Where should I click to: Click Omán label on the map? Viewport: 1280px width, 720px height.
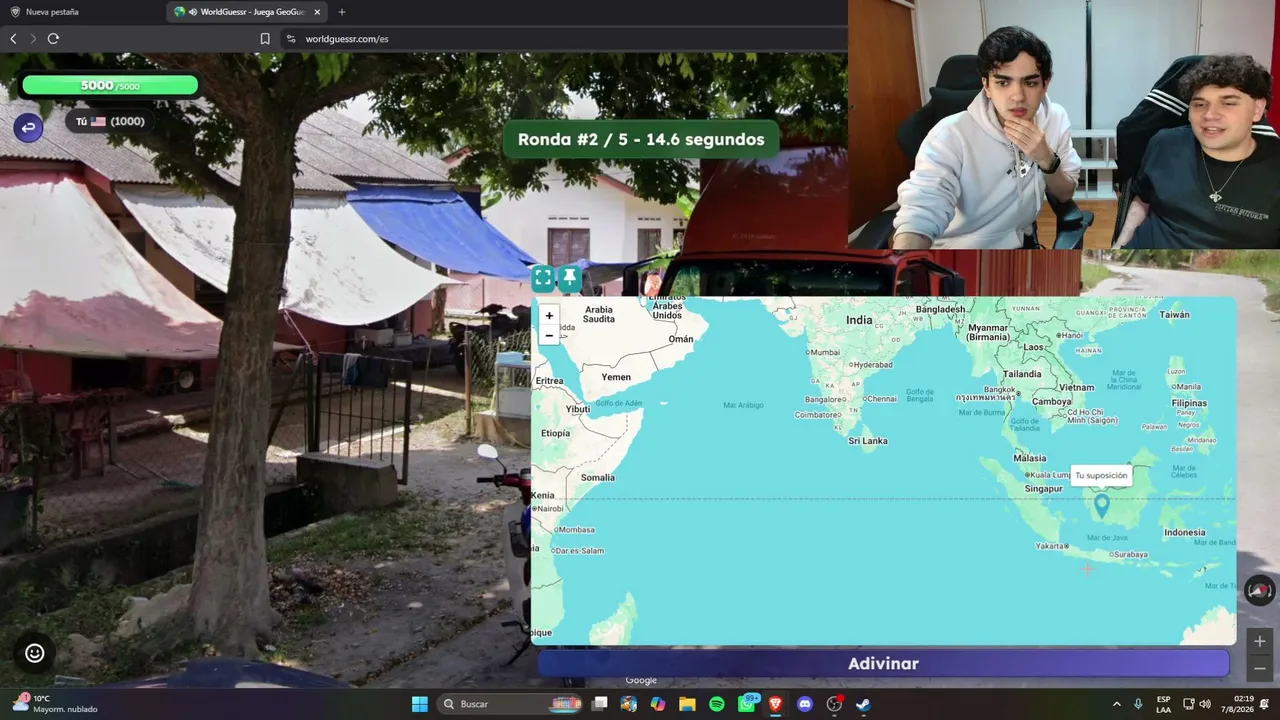coord(681,339)
